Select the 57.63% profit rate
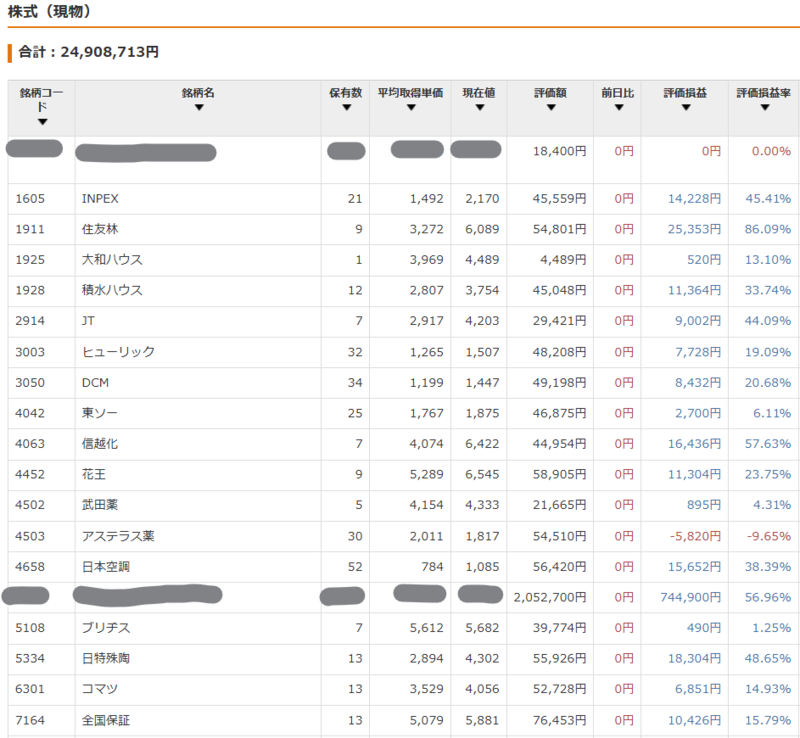800x738 pixels. (768, 444)
